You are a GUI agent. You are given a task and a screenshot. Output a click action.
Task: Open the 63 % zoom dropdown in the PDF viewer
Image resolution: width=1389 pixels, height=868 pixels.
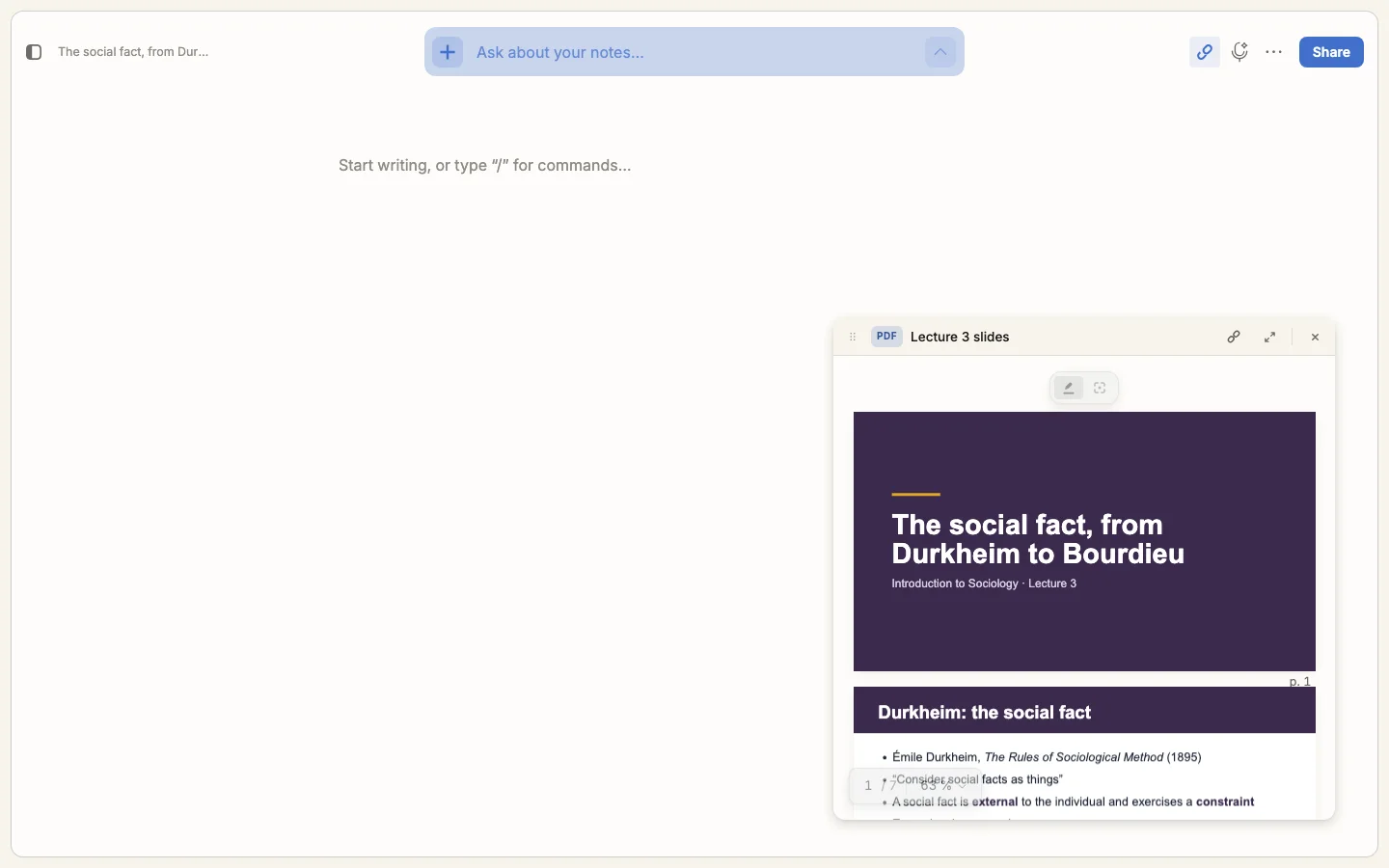tap(943, 786)
